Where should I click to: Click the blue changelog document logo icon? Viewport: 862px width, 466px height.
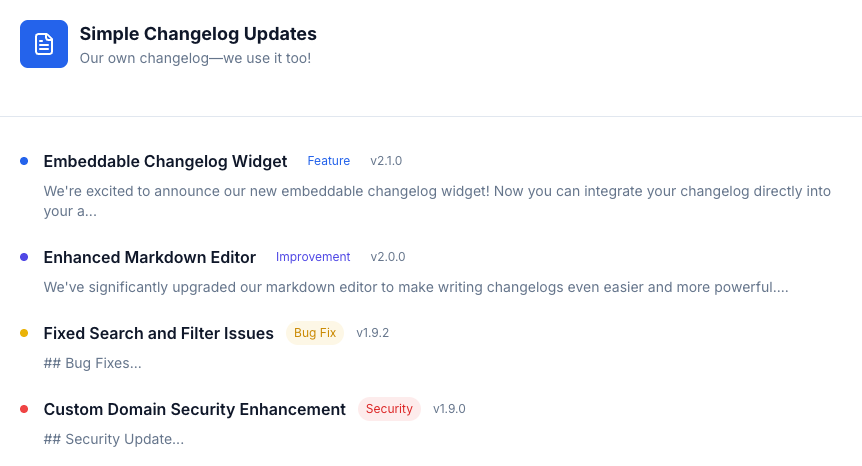point(44,44)
